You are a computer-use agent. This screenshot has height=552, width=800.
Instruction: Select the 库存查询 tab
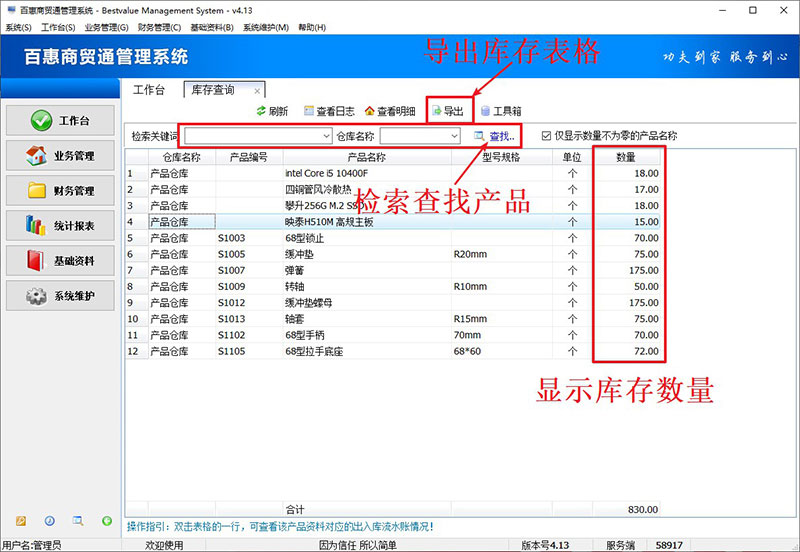tap(213, 90)
